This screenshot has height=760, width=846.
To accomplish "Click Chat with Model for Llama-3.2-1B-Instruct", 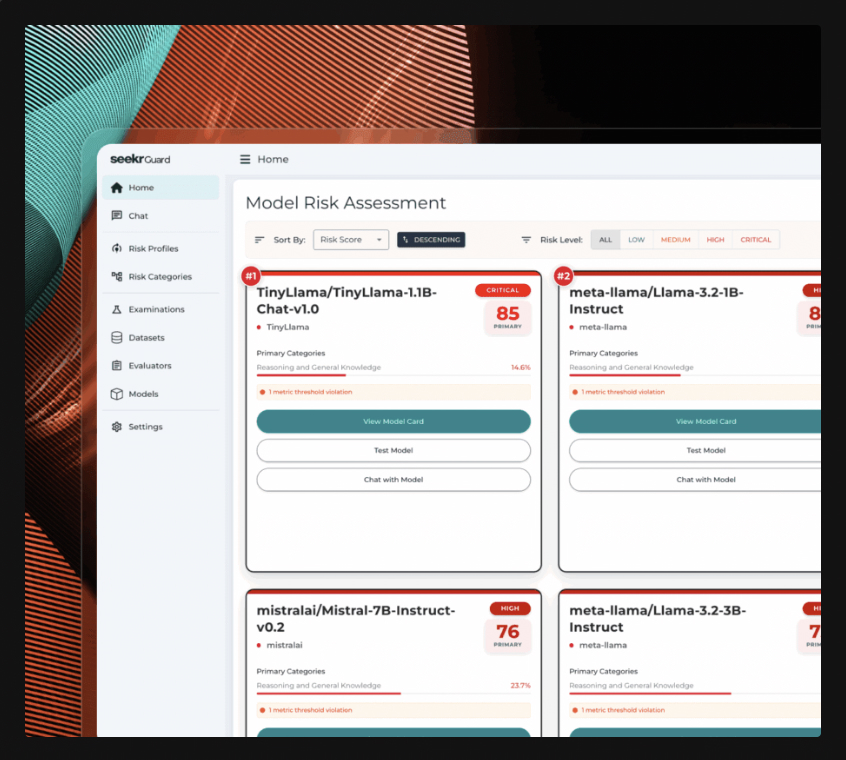I will (705, 480).
